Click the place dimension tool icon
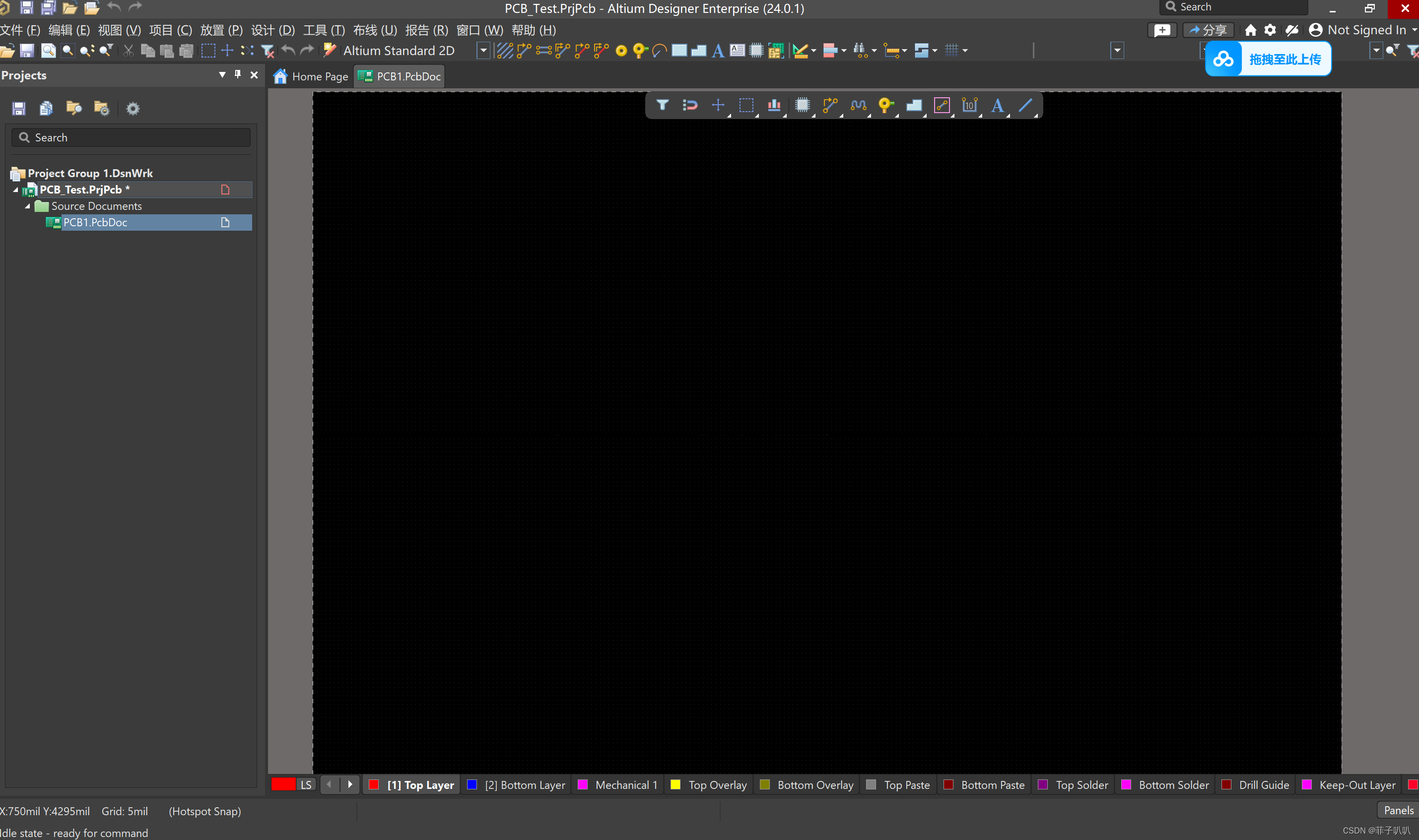Screen dimensions: 1419x840 969,105
